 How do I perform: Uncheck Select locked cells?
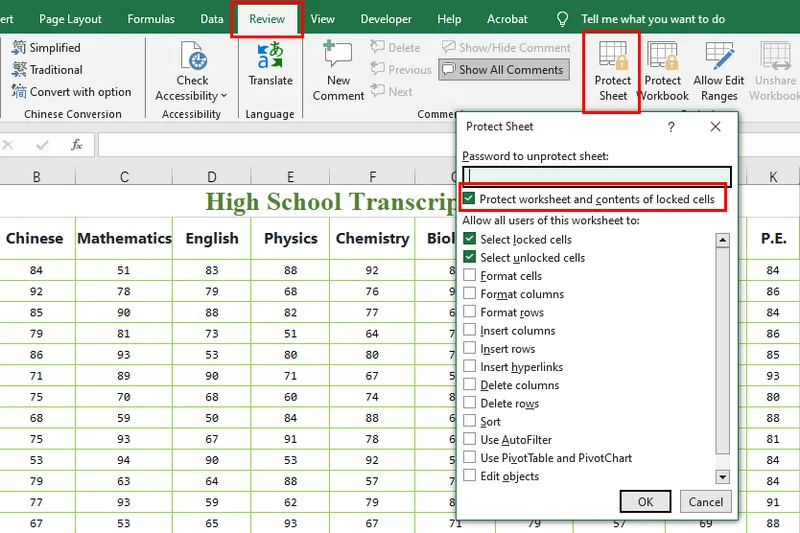click(x=469, y=239)
